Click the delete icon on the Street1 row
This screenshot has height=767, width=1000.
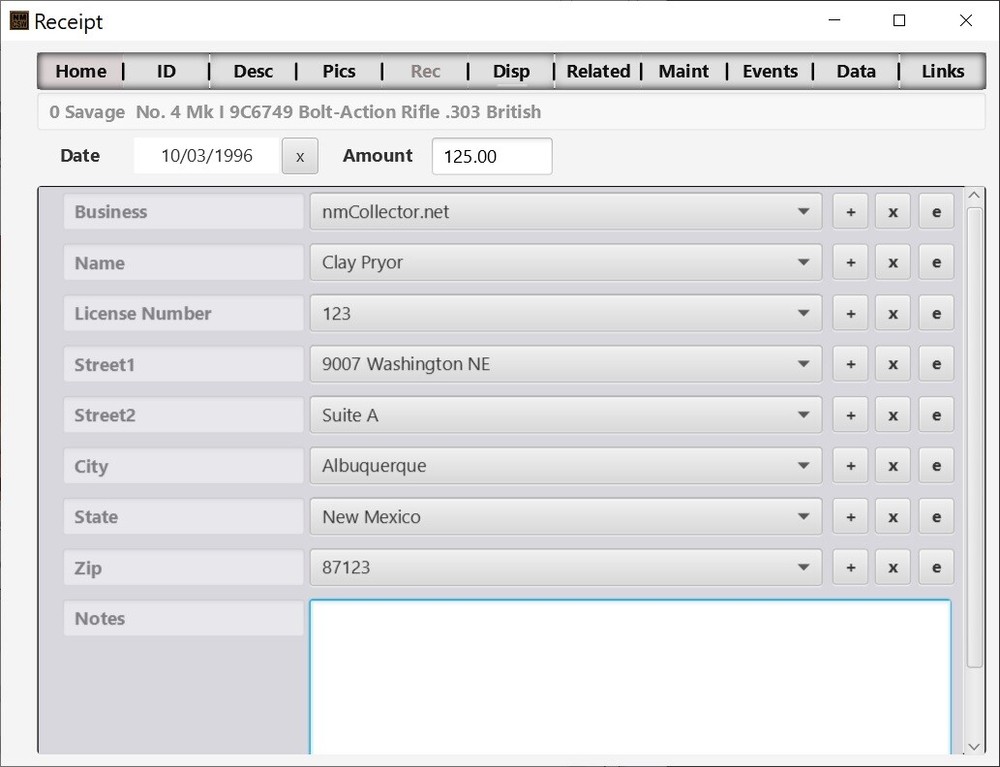(892, 364)
